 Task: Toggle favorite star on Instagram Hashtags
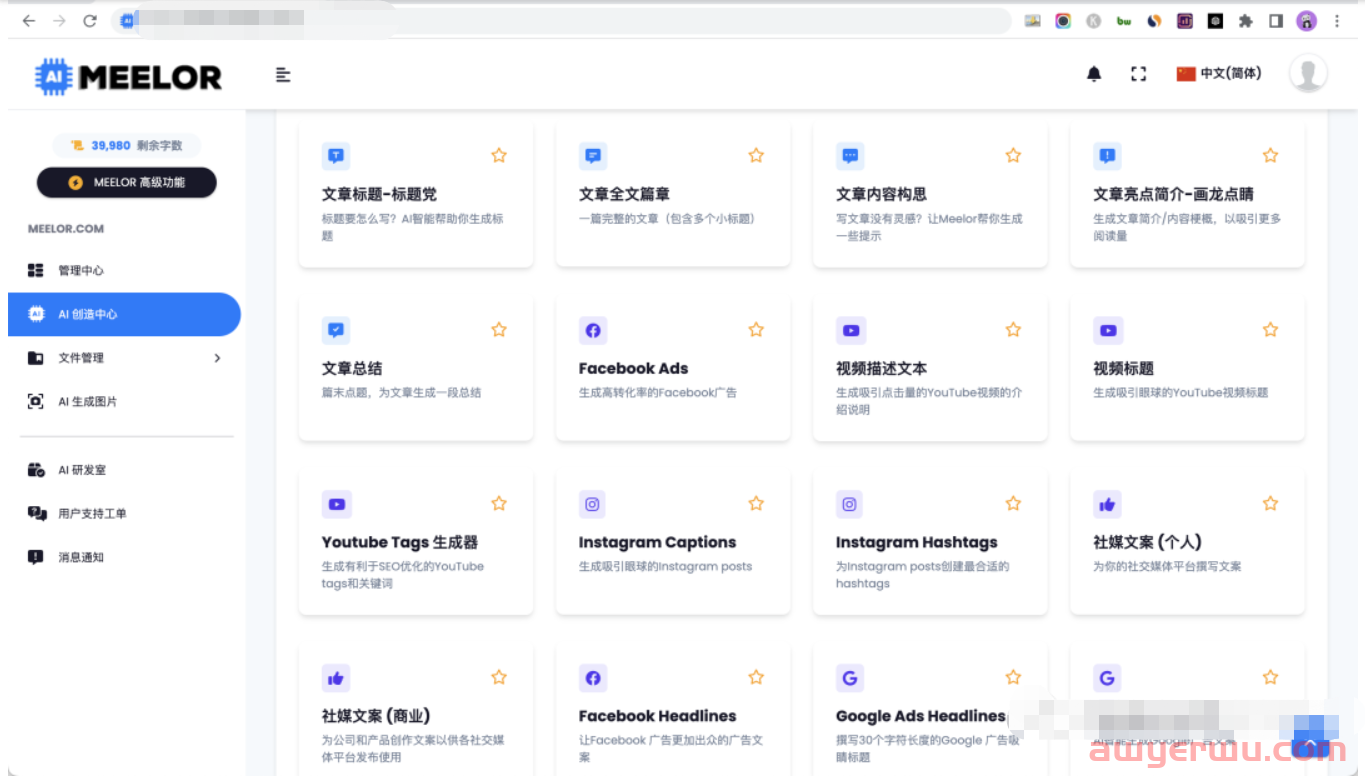point(1013,503)
